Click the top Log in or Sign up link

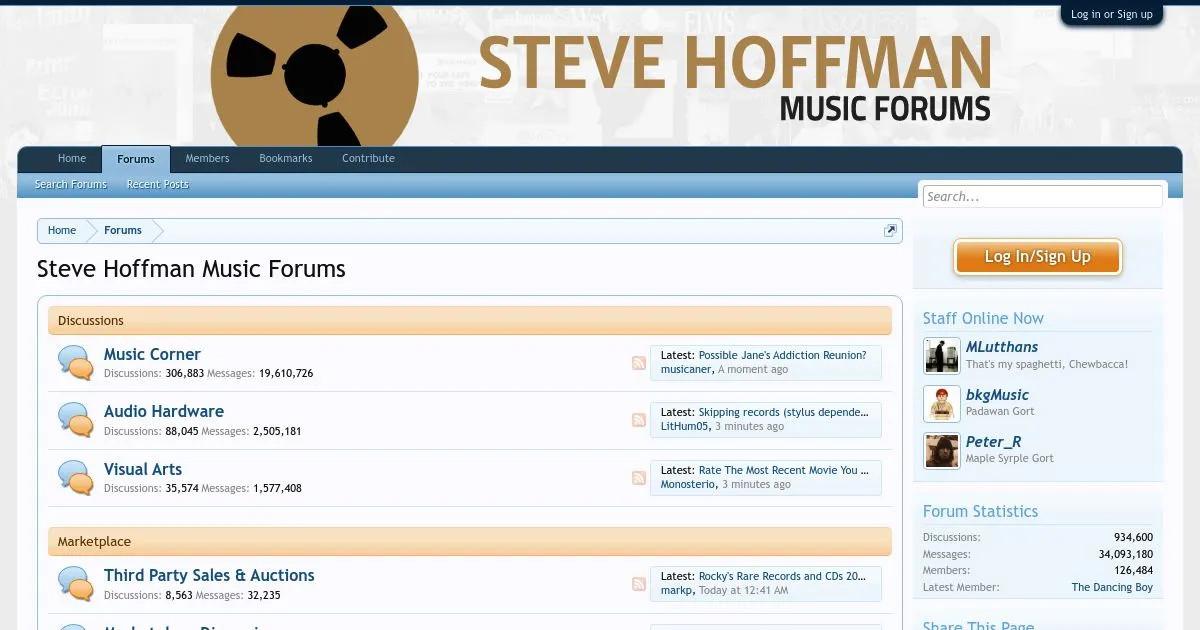(1111, 14)
